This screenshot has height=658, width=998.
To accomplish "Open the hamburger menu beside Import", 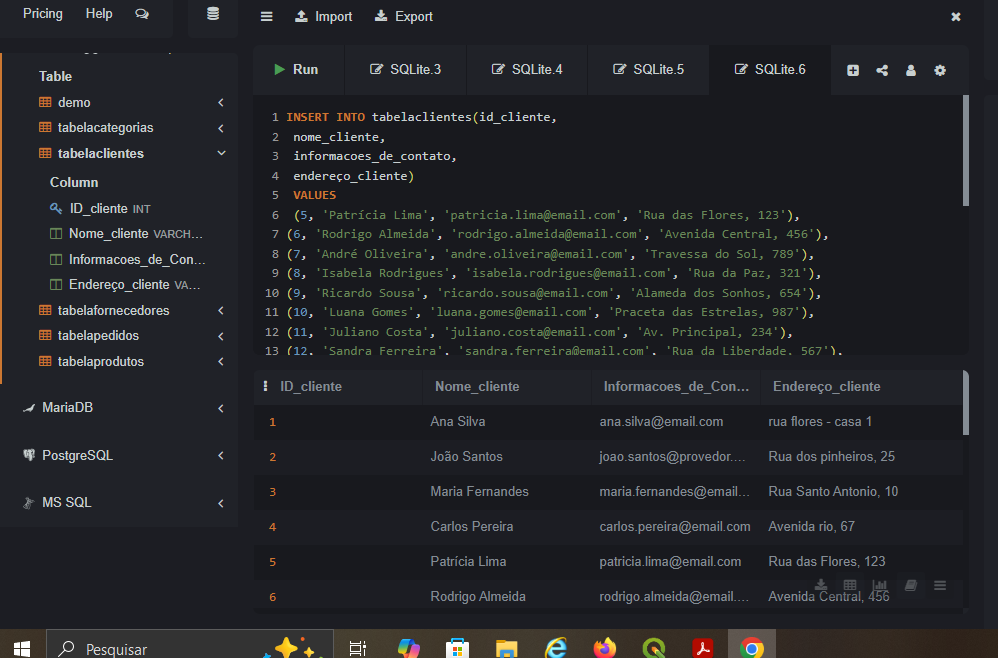I will click(267, 17).
